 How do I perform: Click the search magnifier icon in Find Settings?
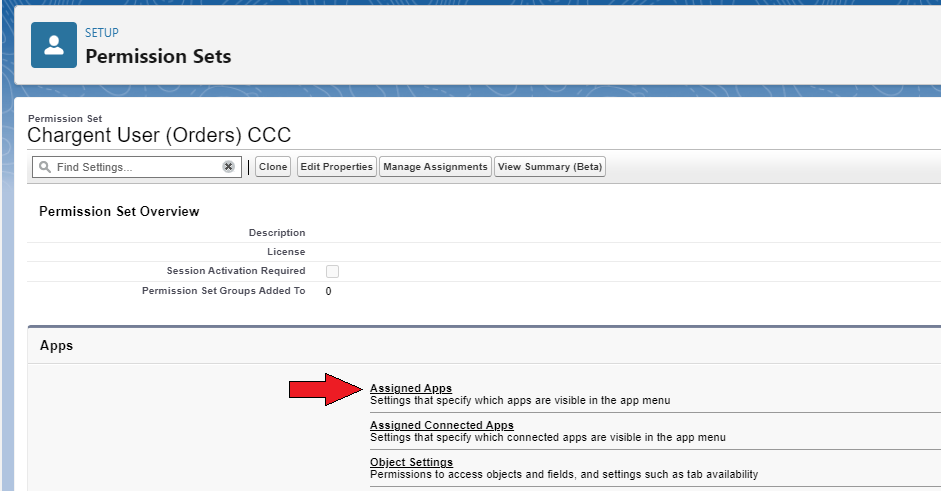coord(44,167)
